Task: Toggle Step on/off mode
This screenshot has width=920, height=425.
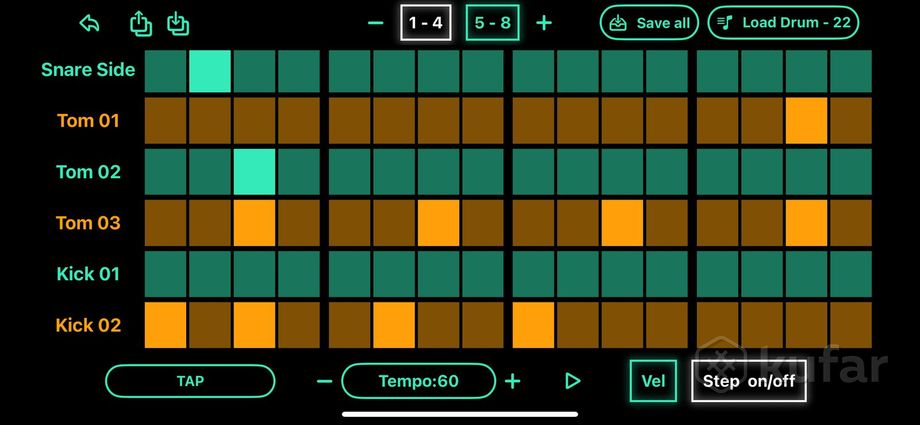Action: pos(749,381)
